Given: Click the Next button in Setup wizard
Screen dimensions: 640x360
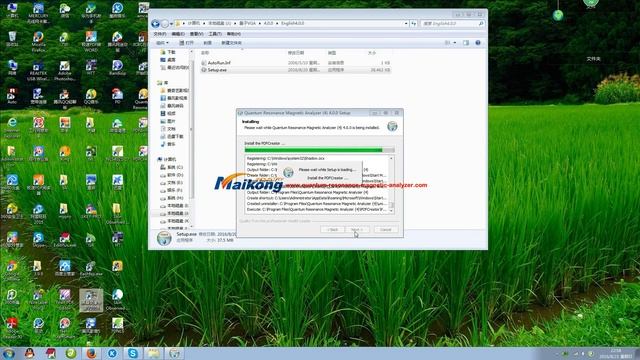Looking at the screenshot, I should (x=357, y=230).
